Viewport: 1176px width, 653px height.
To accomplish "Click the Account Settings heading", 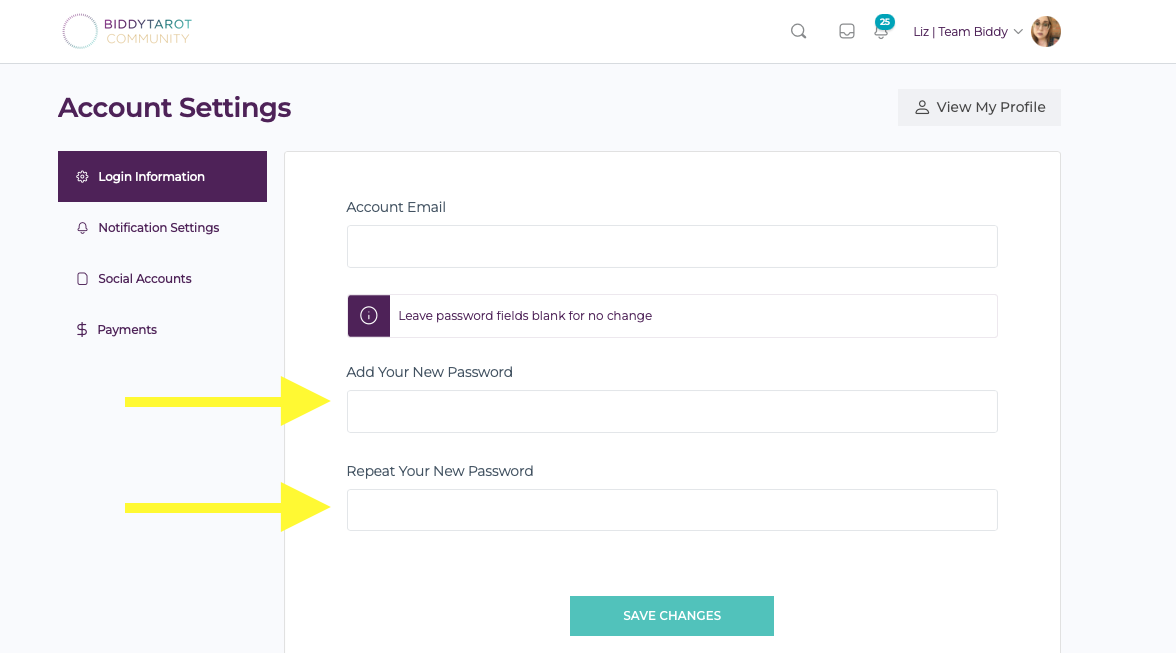I will [x=175, y=107].
